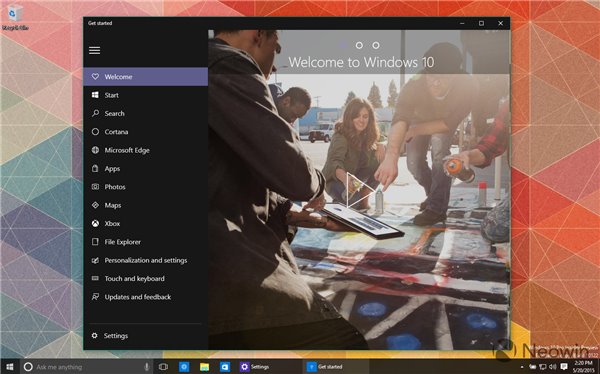Open Updates and feedback section
The image size is (600, 374).
pos(146,297)
